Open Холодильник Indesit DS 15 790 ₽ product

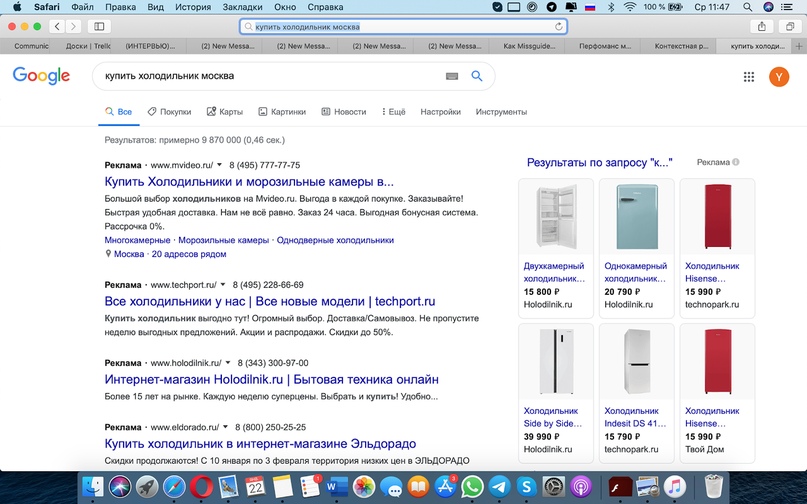[637, 393]
